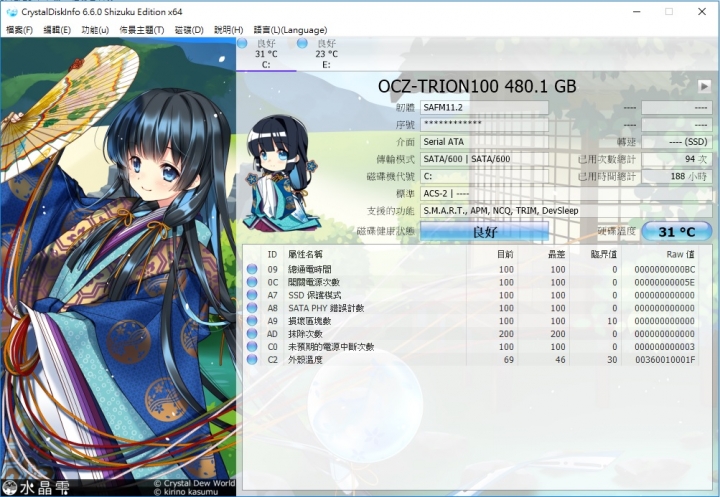Click the 水晶雫 logo at bottom left
The width and height of the screenshot is (720, 497).
point(36,488)
